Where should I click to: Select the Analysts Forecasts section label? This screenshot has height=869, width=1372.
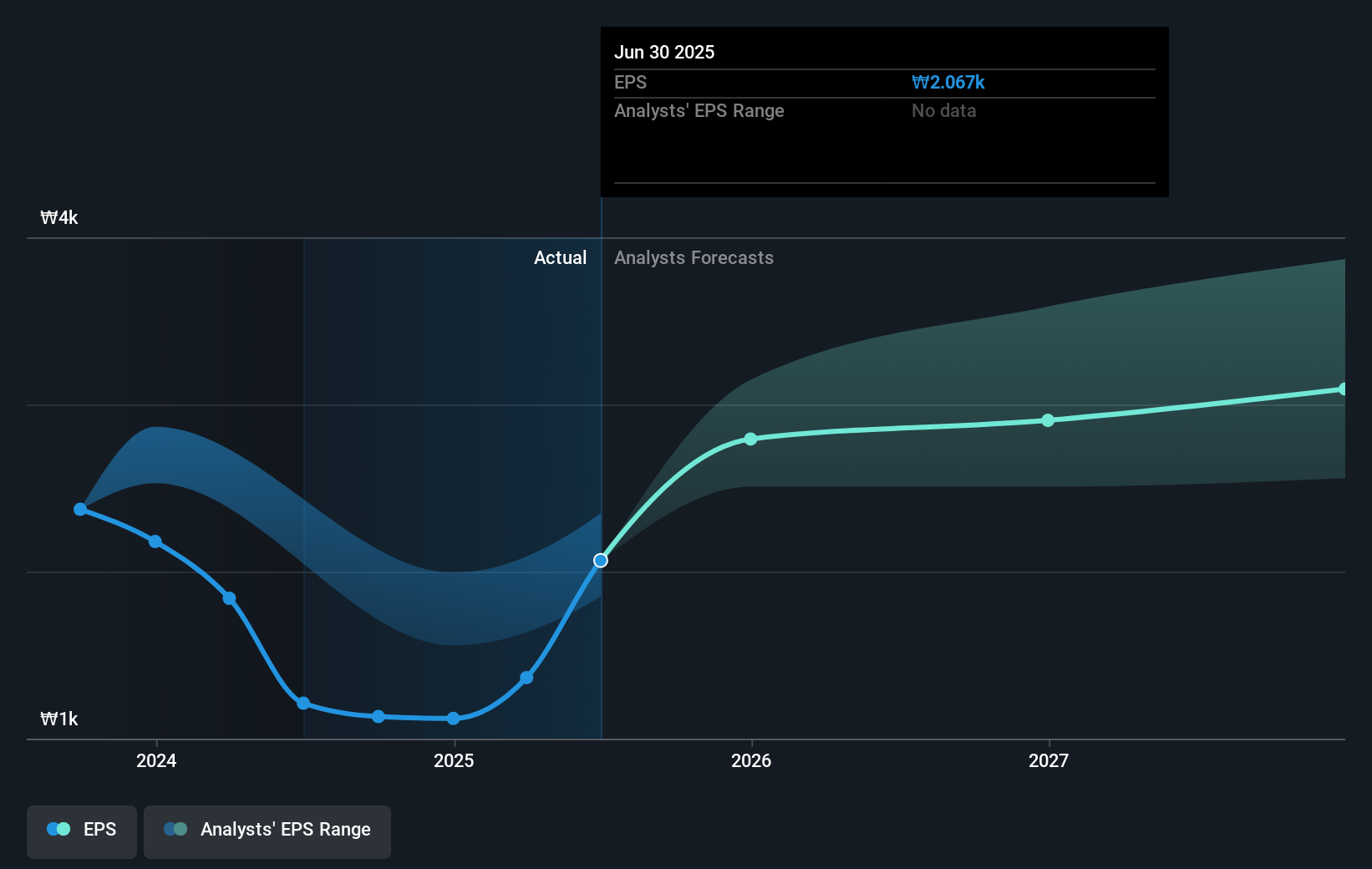coord(694,257)
